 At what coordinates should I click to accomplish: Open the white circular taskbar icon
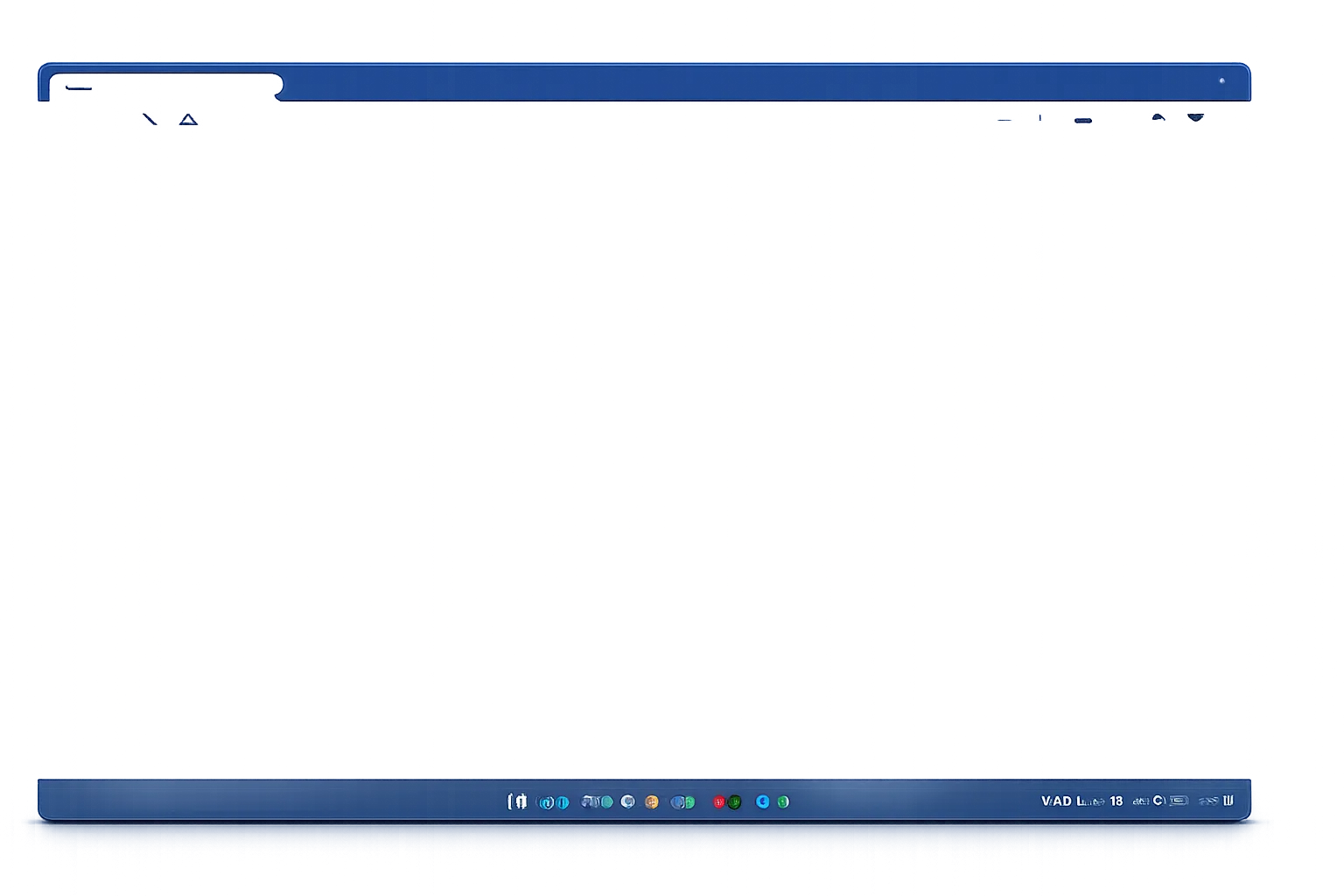[627, 801]
